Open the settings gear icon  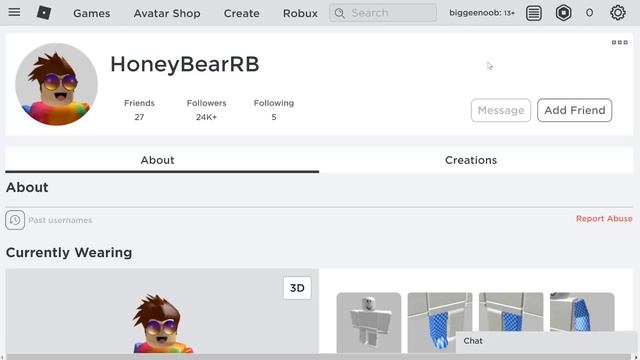pos(618,13)
